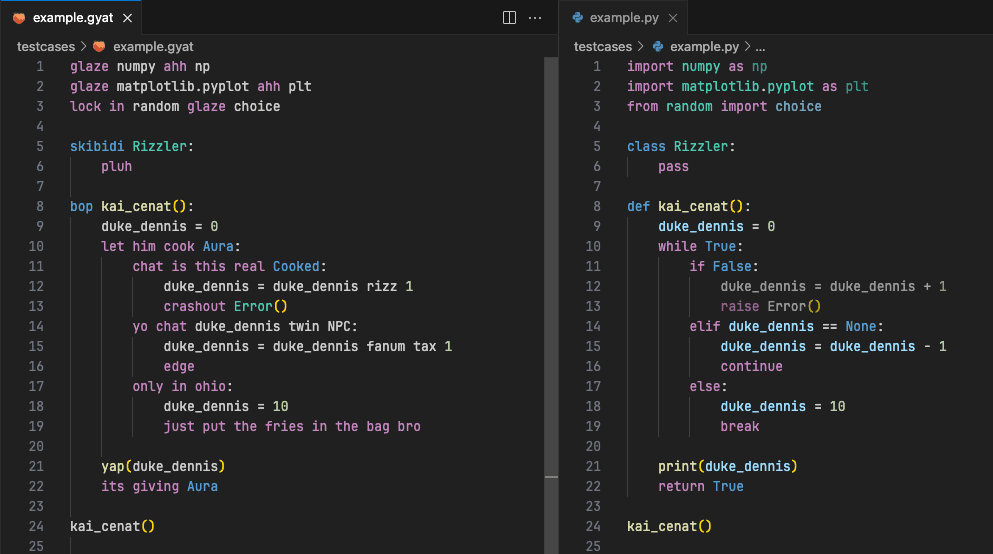Close the example.gyat tab
993x554 pixels.
click(127, 18)
